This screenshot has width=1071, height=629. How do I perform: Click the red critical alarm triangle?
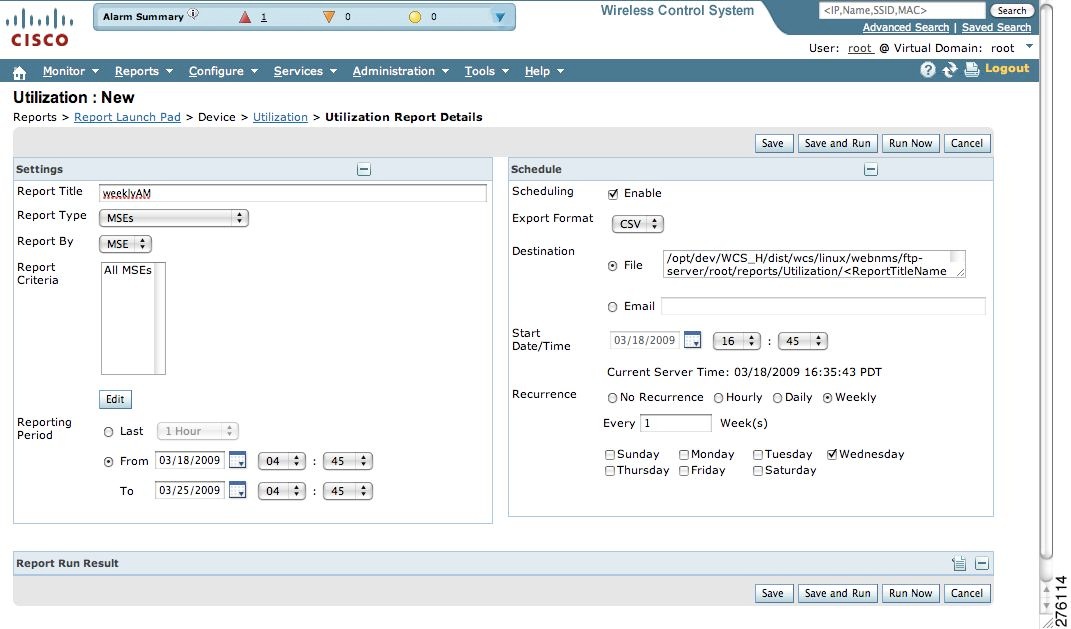point(245,17)
